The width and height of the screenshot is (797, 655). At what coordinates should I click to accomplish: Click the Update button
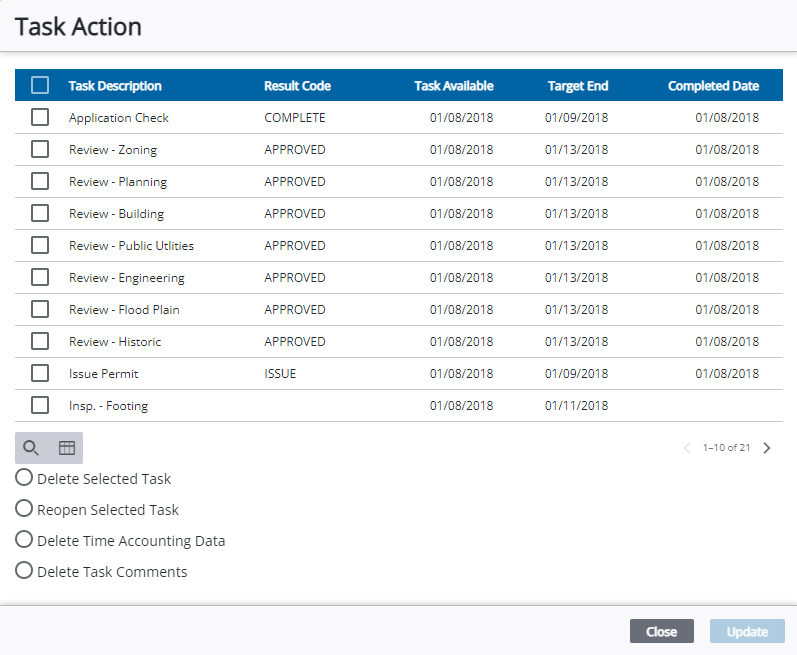pos(747,631)
